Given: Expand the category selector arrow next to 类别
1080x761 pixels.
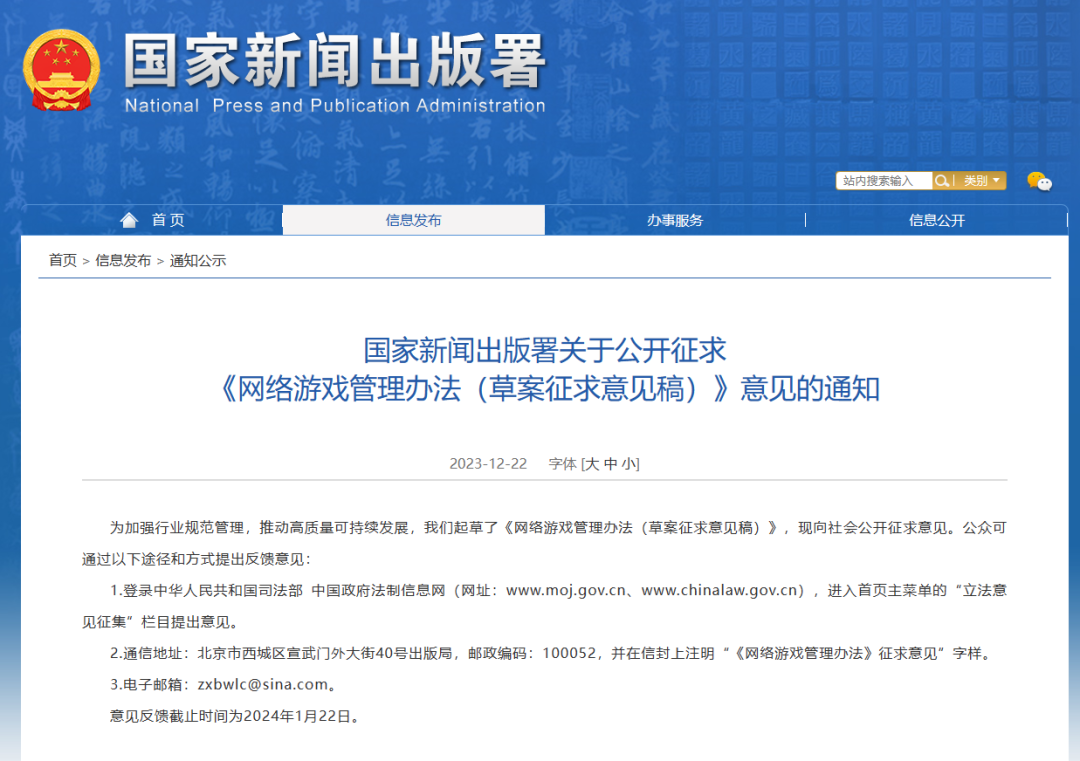Looking at the screenshot, I should tap(996, 181).
